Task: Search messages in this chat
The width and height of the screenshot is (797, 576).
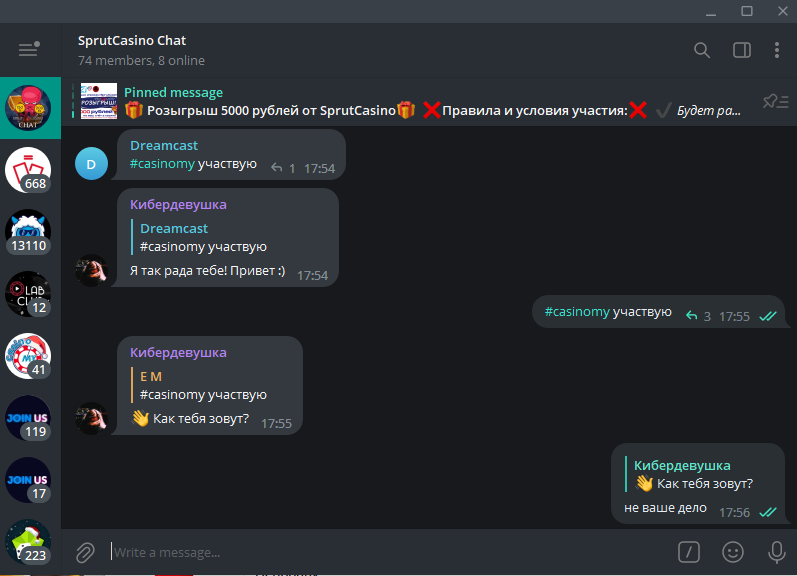Action: [702, 50]
